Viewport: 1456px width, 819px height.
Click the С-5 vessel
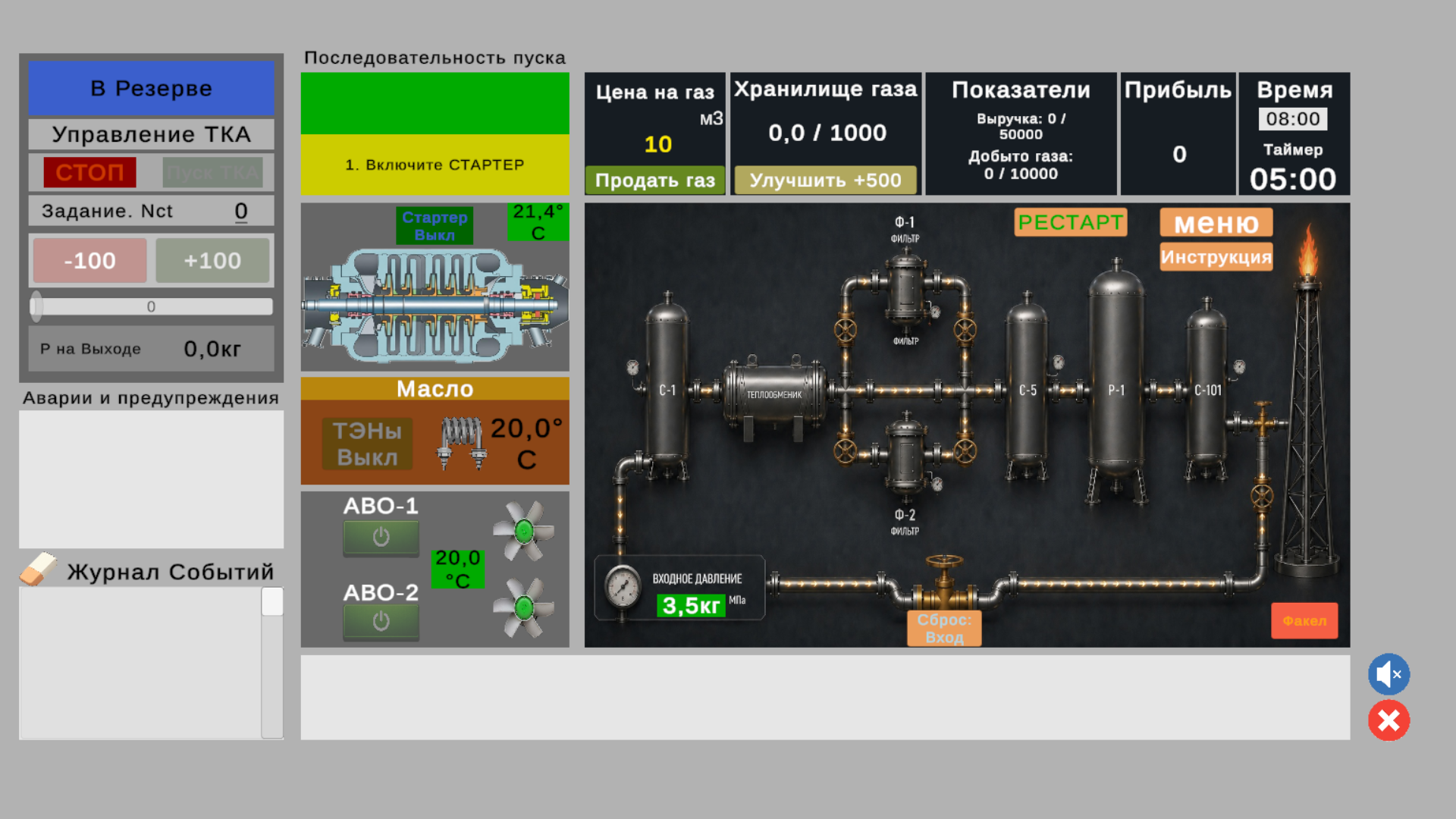(x=1028, y=387)
